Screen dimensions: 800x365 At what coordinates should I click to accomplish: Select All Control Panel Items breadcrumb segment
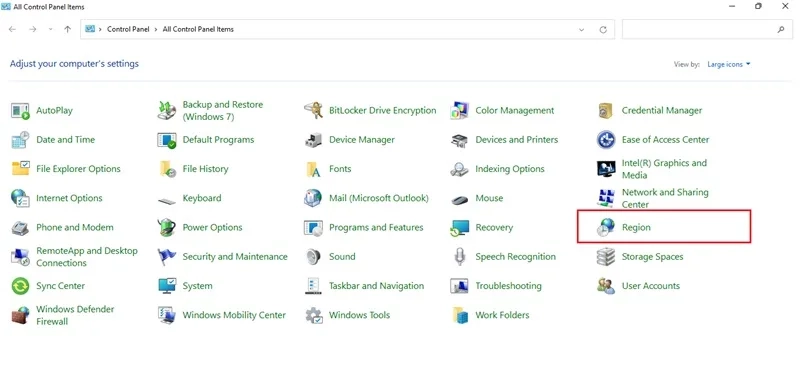pyautogui.click(x=198, y=30)
